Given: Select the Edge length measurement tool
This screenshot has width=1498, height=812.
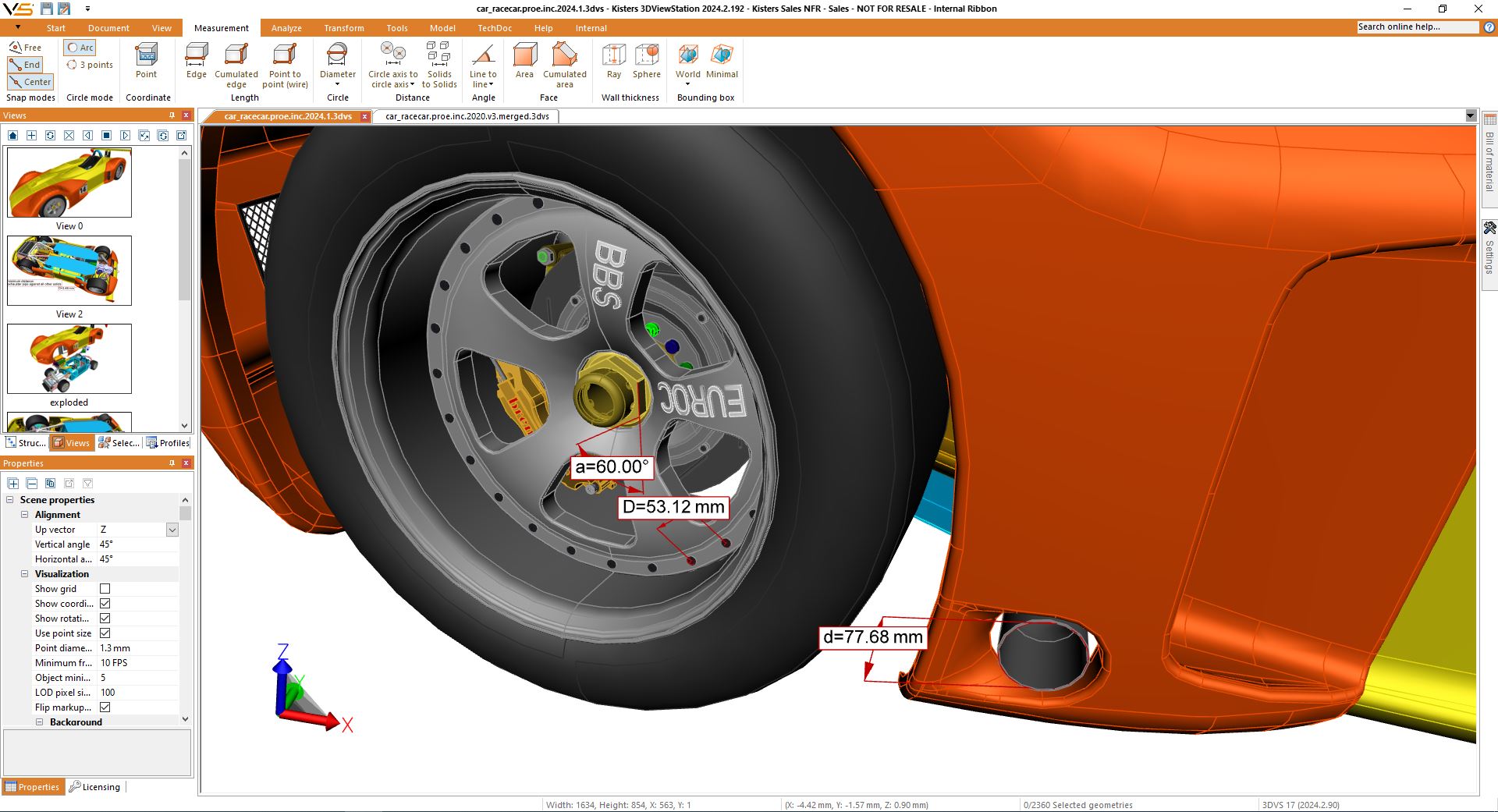Looking at the screenshot, I should tap(196, 62).
